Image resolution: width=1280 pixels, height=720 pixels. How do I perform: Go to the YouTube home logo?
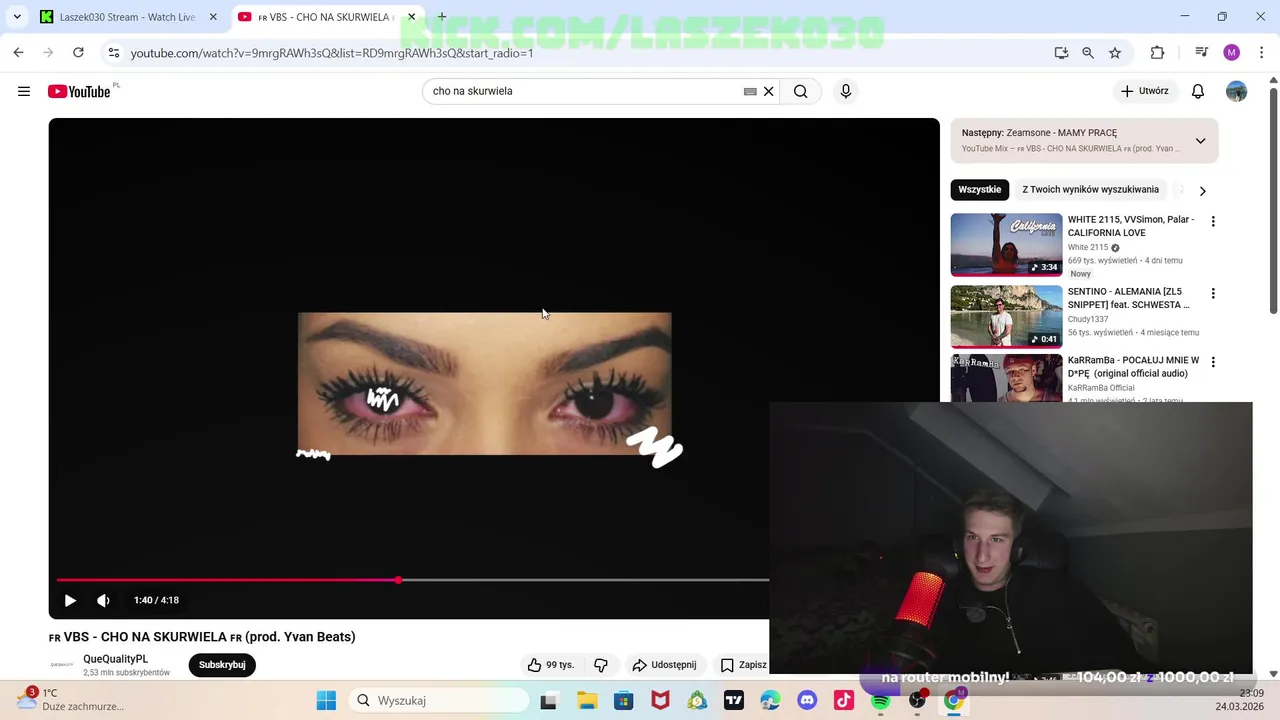(x=79, y=91)
